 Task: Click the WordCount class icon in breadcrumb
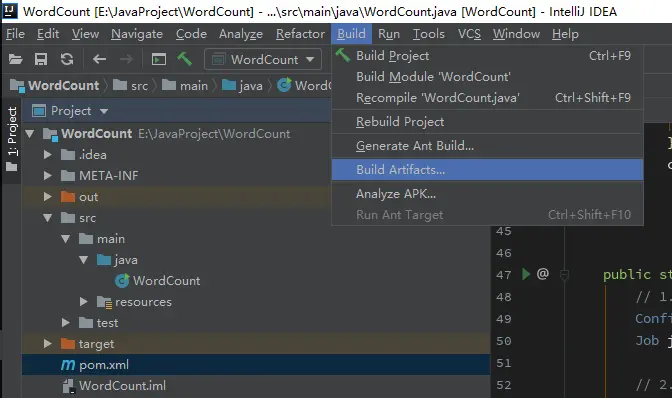284,85
